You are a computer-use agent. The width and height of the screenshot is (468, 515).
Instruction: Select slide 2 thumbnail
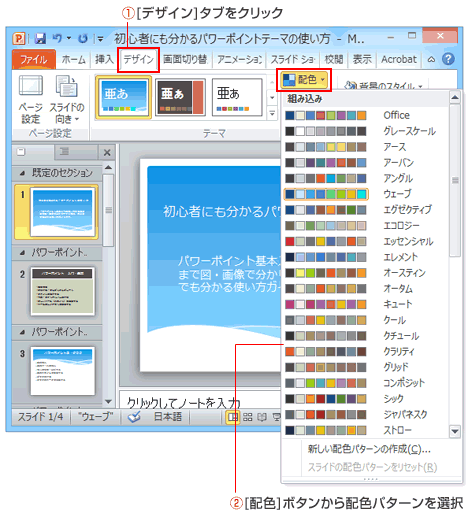(63, 291)
